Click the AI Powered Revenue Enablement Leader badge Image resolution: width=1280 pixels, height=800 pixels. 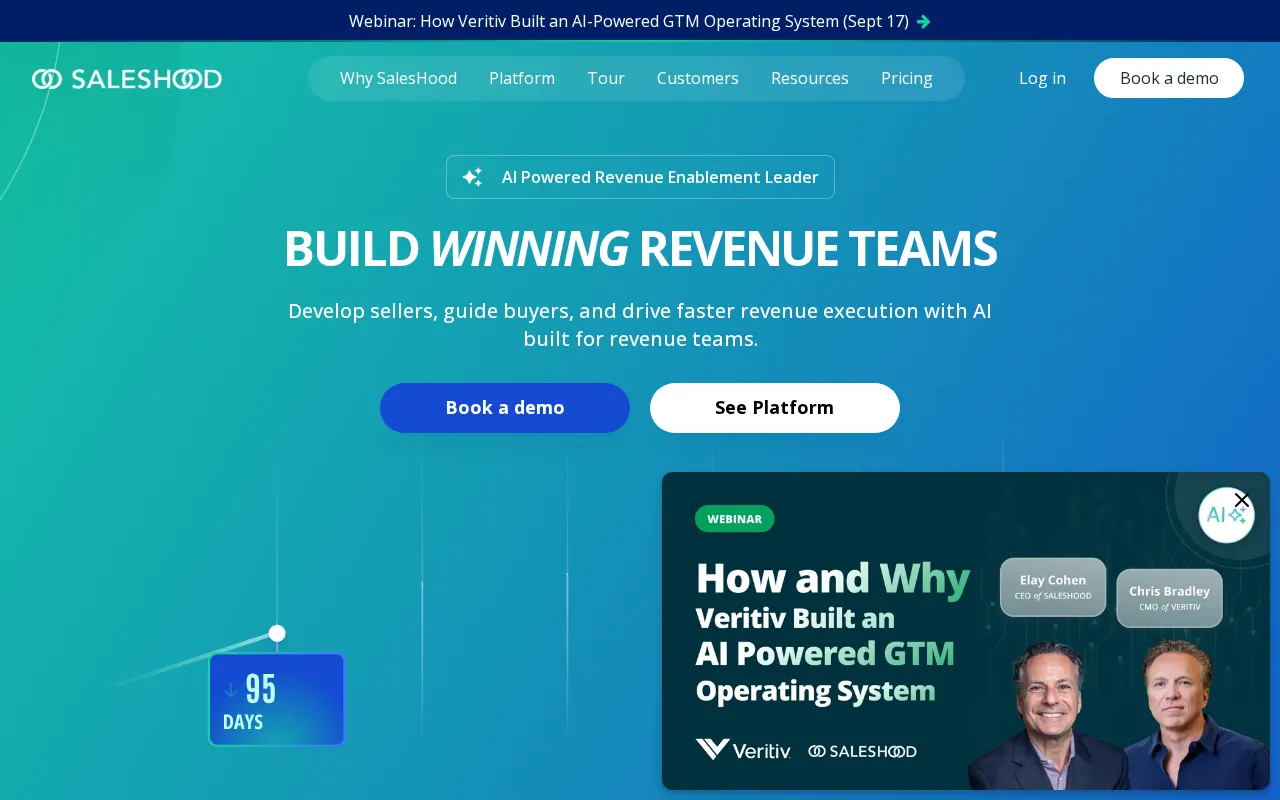tap(640, 177)
